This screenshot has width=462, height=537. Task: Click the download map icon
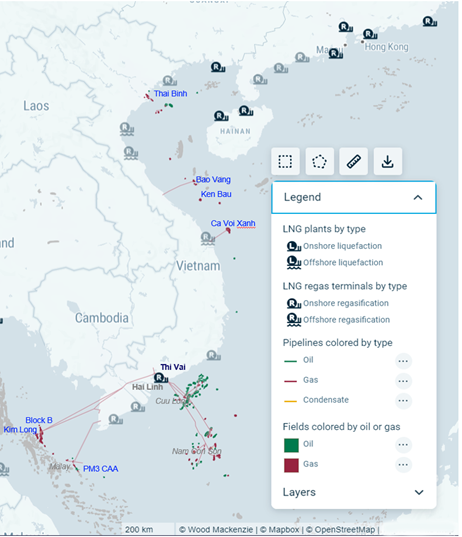coord(388,161)
